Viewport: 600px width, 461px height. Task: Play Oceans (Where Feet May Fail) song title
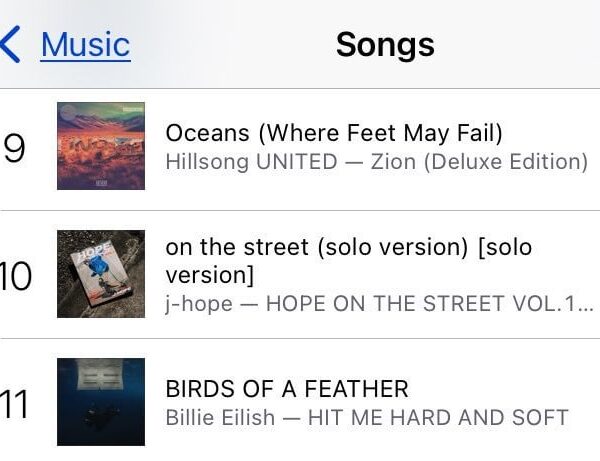pos(333,133)
